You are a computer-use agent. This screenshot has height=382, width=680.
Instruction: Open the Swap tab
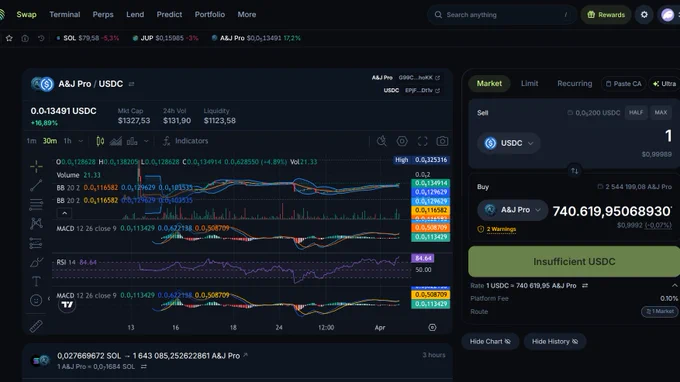[x=26, y=15]
